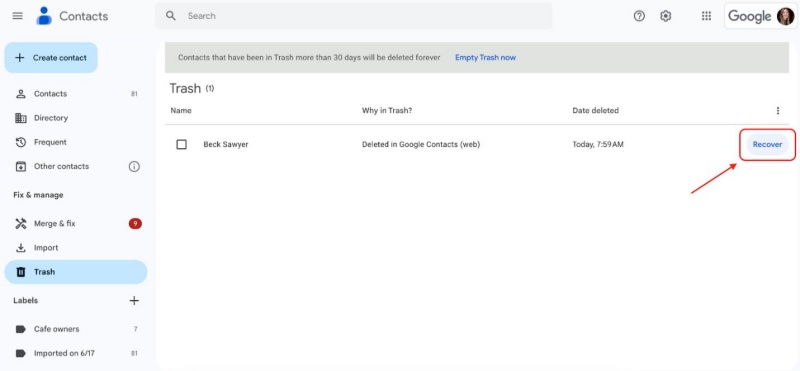Click the search magnifier icon
Viewport: 800px width, 371px height.
[x=171, y=16]
